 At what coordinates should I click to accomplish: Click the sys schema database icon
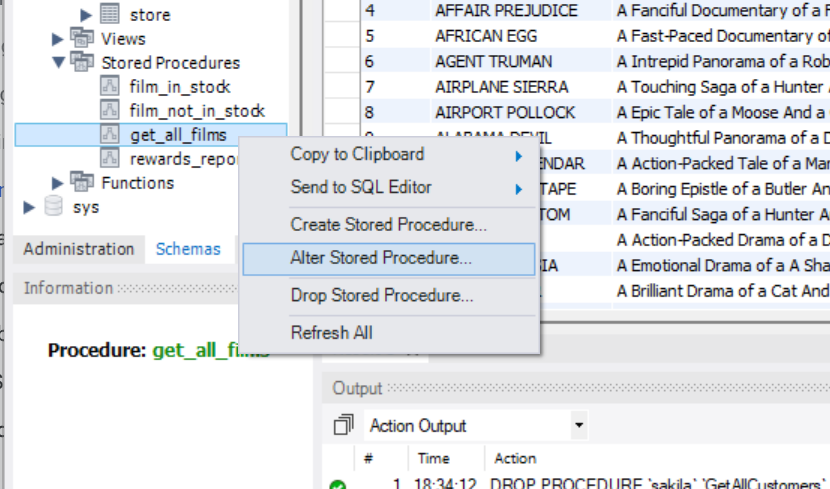point(53,206)
